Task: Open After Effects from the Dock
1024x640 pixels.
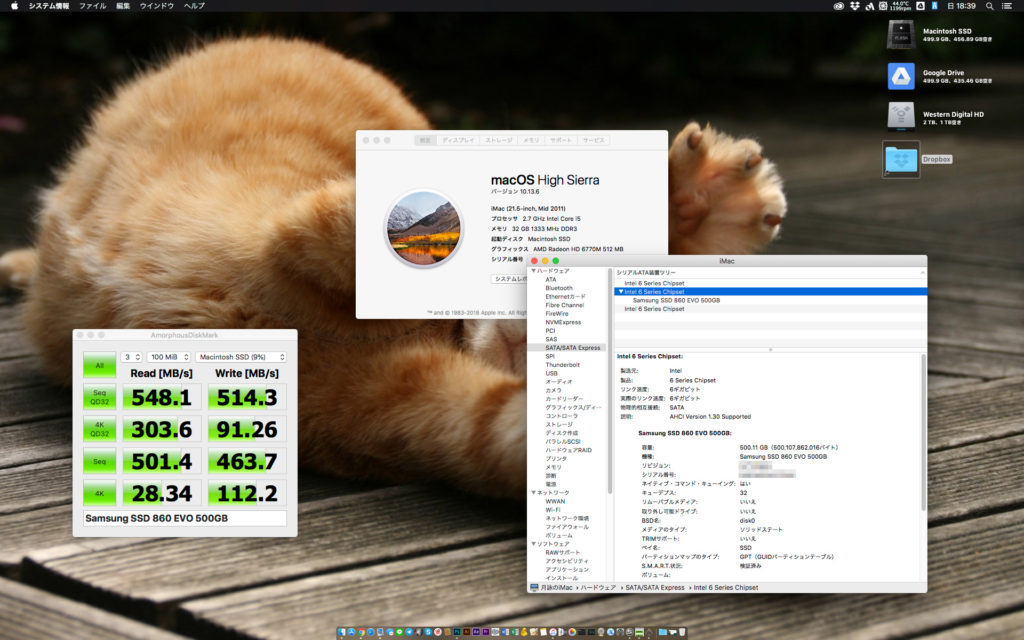Action: click(477, 632)
